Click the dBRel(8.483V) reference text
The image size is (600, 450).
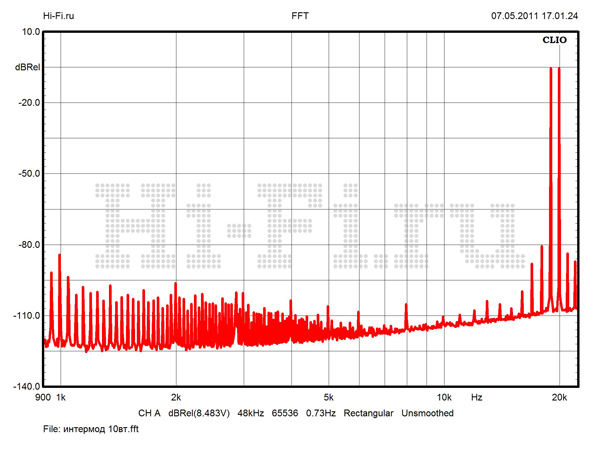[199, 413]
